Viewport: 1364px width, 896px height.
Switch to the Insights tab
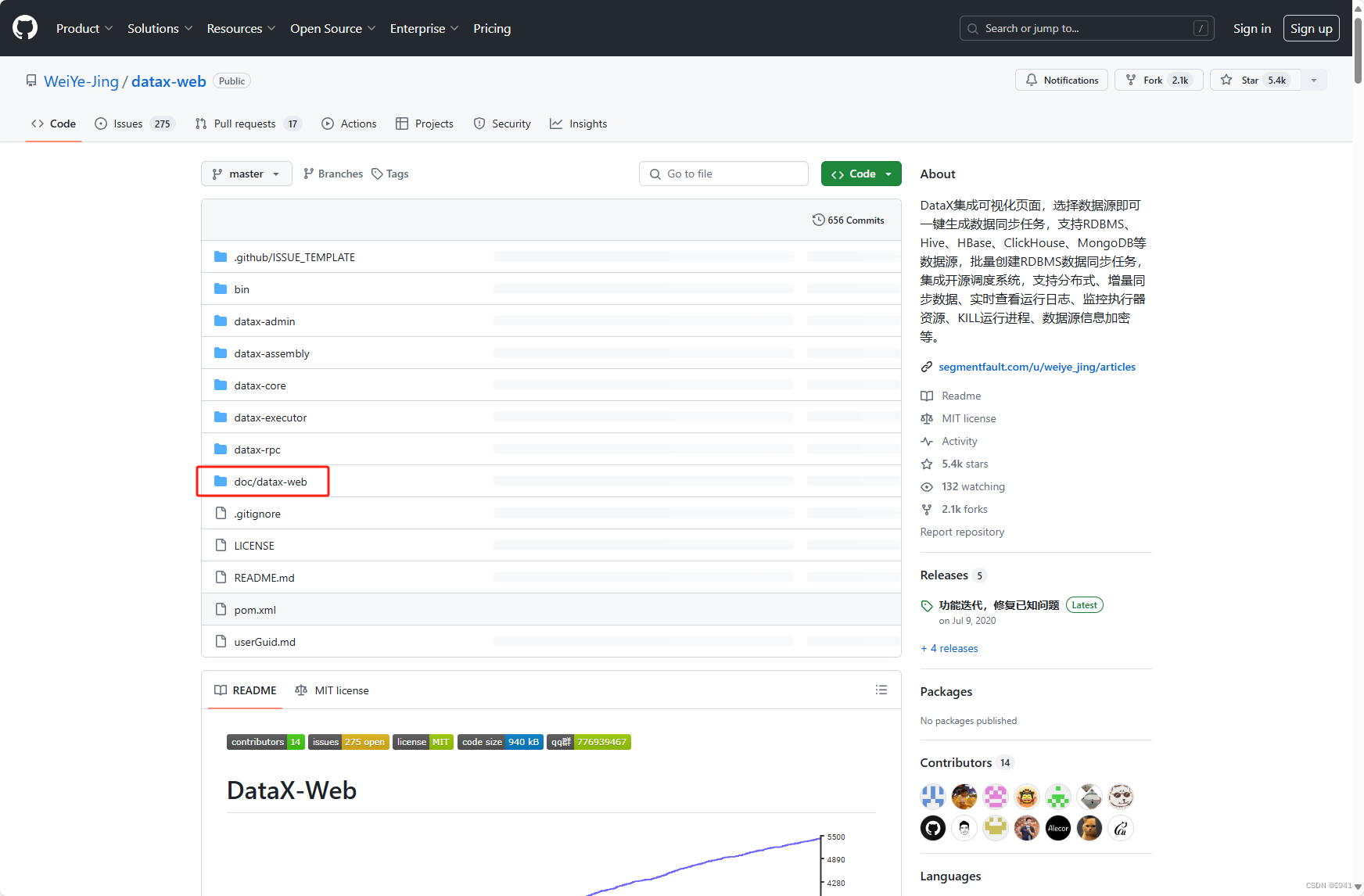pos(579,124)
